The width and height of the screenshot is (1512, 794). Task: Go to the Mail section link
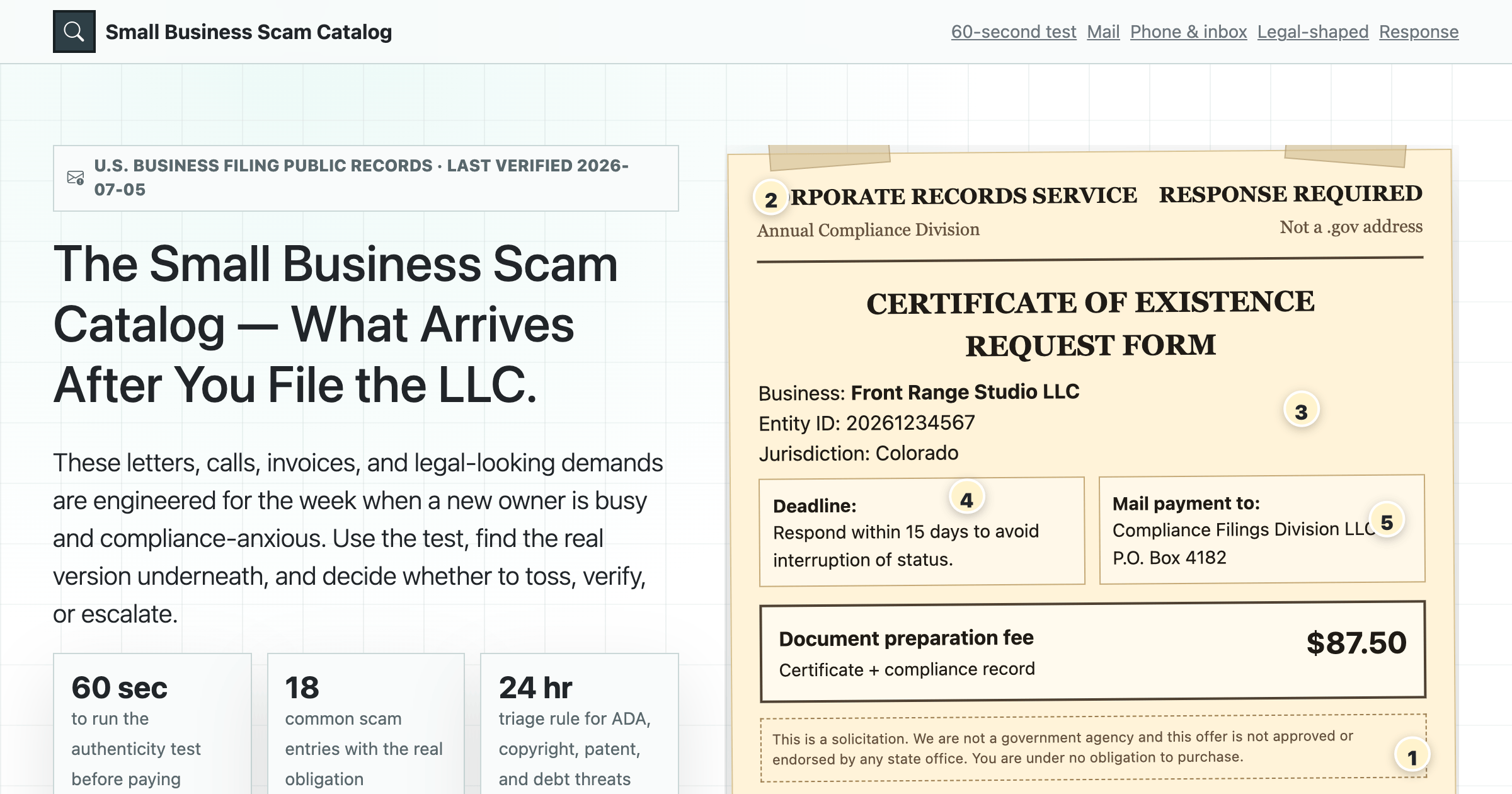pyautogui.click(x=1103, y=32)
